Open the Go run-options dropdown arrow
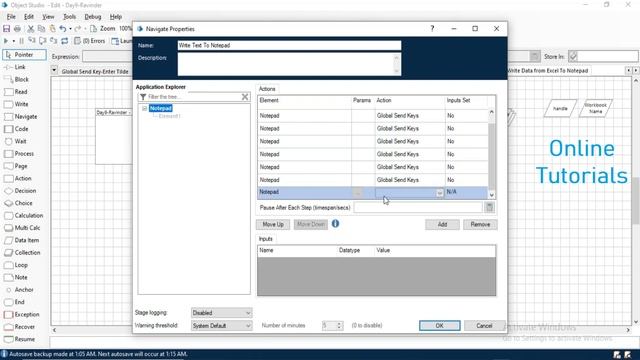Image resolution: width=640 pixels, height=360 pixels. (13, 41)
